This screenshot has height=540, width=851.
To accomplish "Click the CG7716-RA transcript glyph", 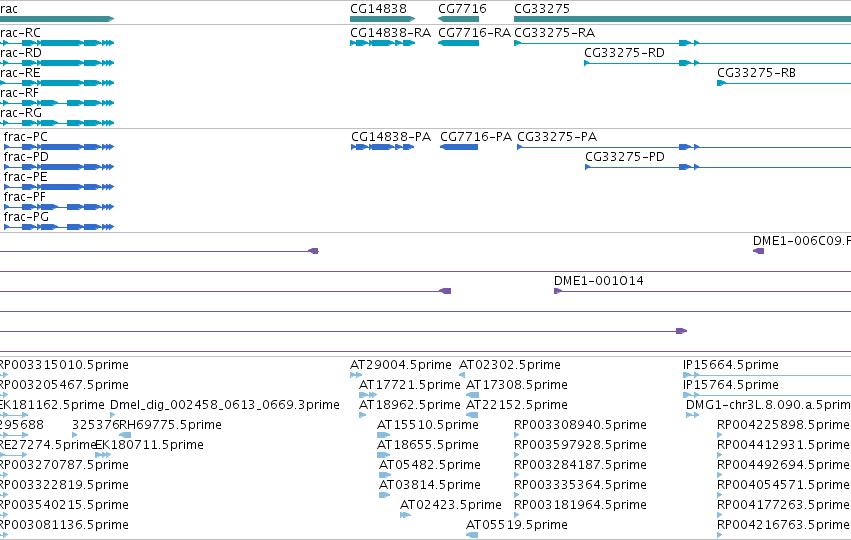I will (459, 43).
